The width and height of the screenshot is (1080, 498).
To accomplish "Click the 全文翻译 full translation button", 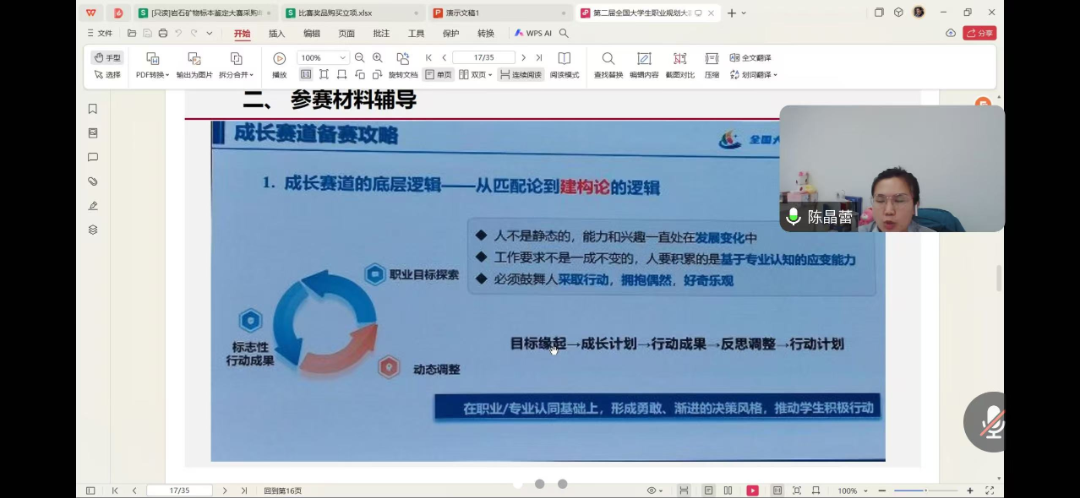I will (x=750, y=58).
